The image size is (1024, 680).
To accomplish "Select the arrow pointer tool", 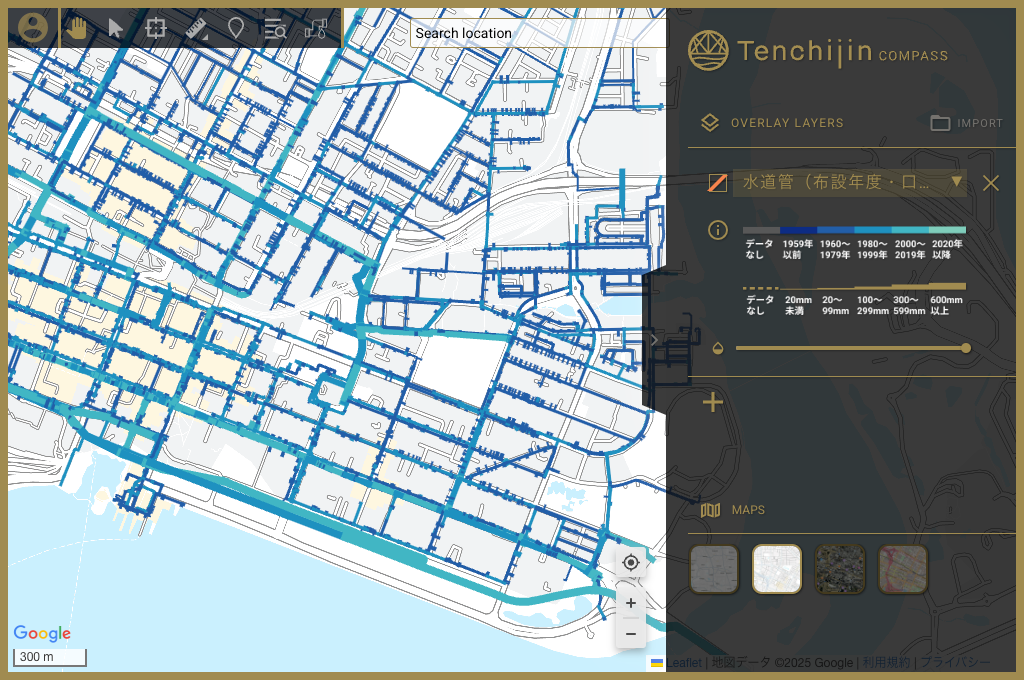I will tap(116, 29).
